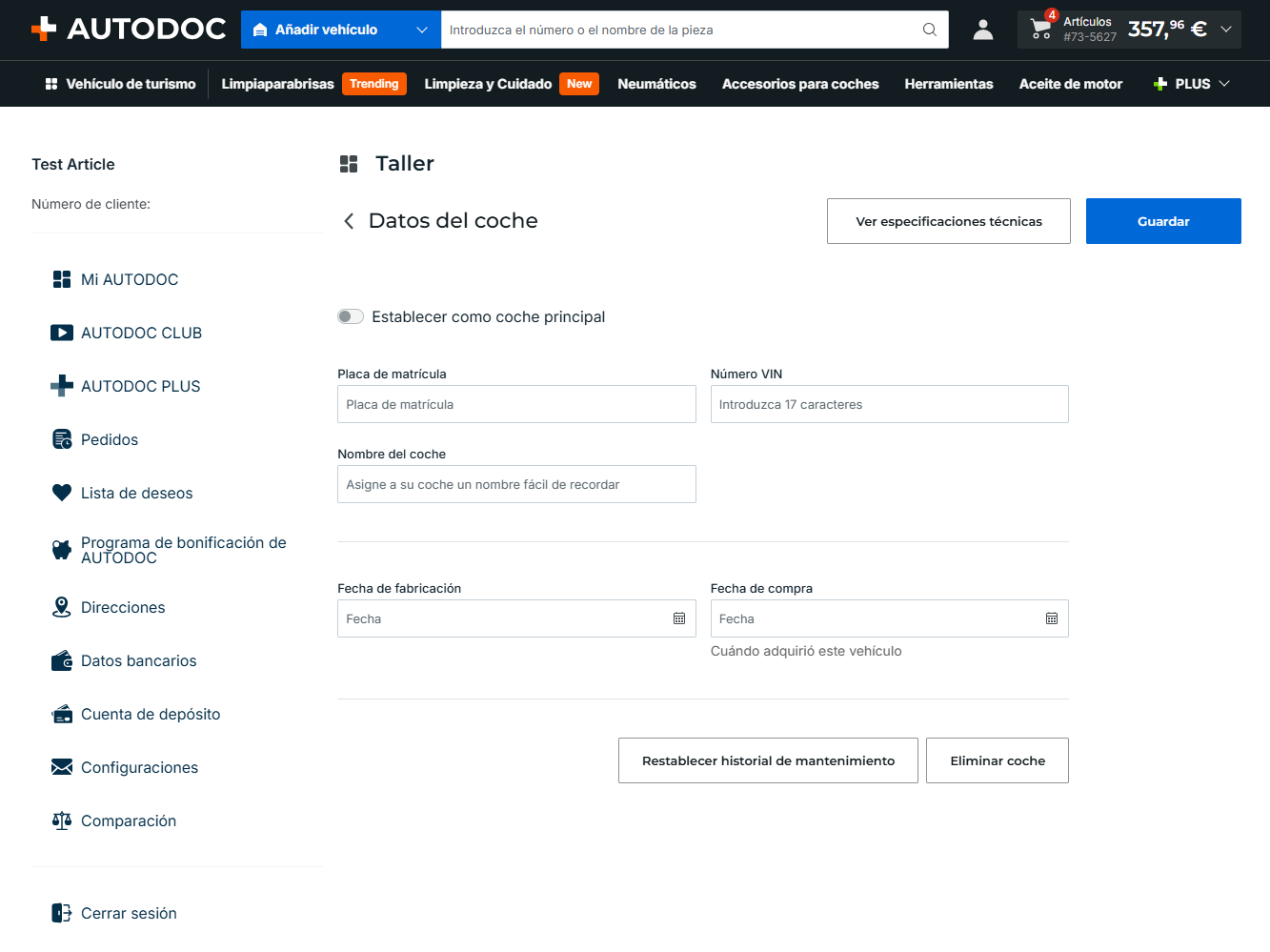1270x952 pixels.
Task: Click the back arrow beside Datos del coche
Action: [x=349, y=221]
